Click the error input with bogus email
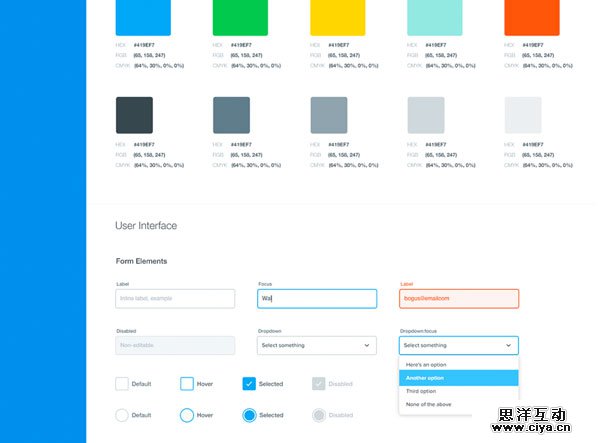The image size is (600, 443). (459, 298)
